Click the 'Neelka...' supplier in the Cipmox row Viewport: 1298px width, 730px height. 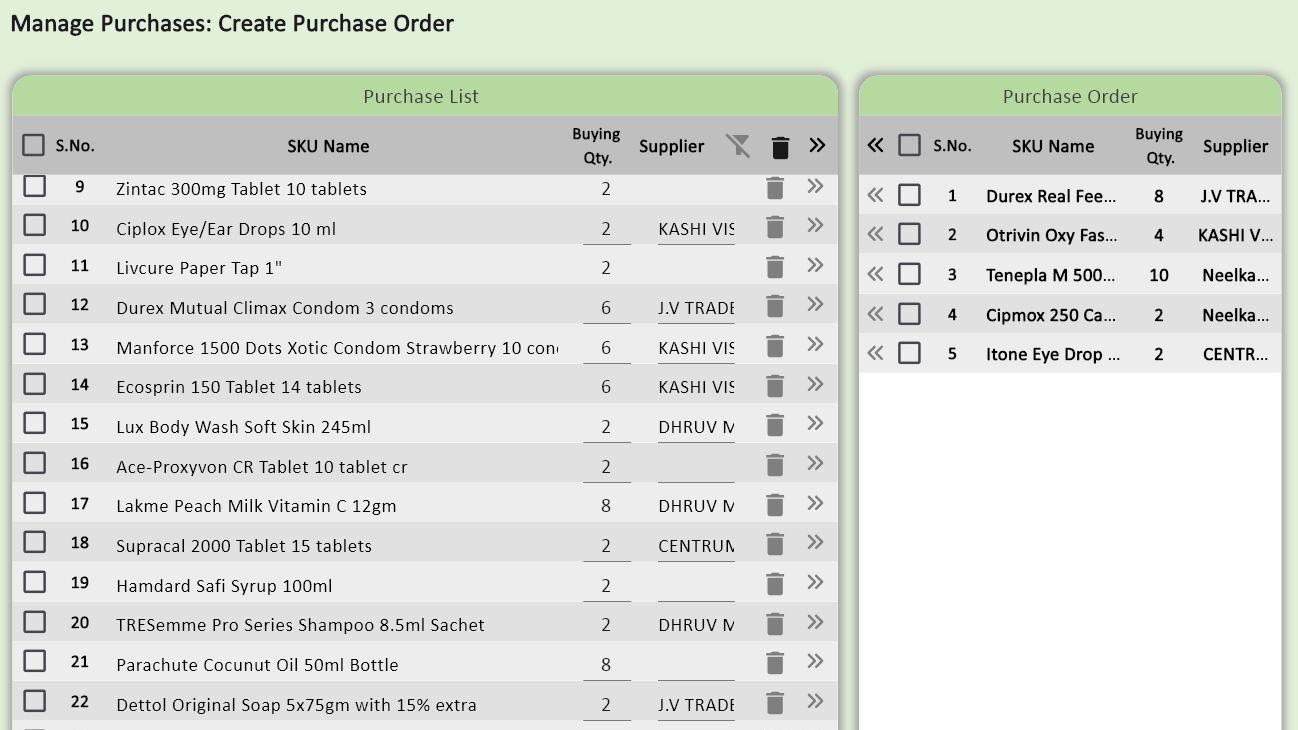(1236, 315)
